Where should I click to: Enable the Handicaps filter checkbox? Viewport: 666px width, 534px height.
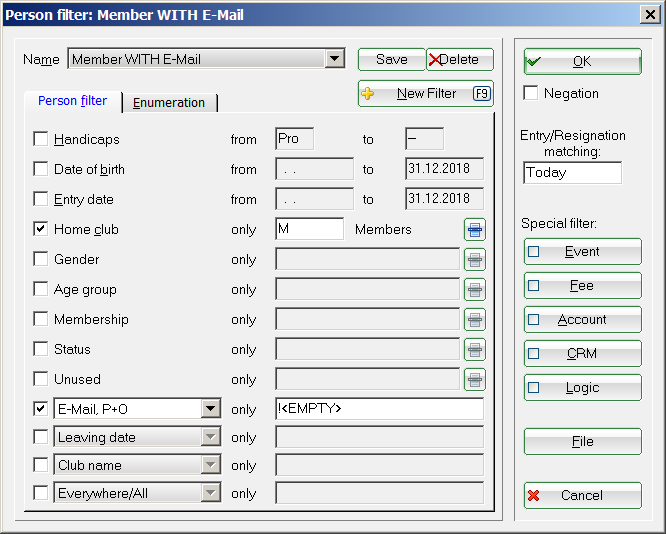click(41, 139)
